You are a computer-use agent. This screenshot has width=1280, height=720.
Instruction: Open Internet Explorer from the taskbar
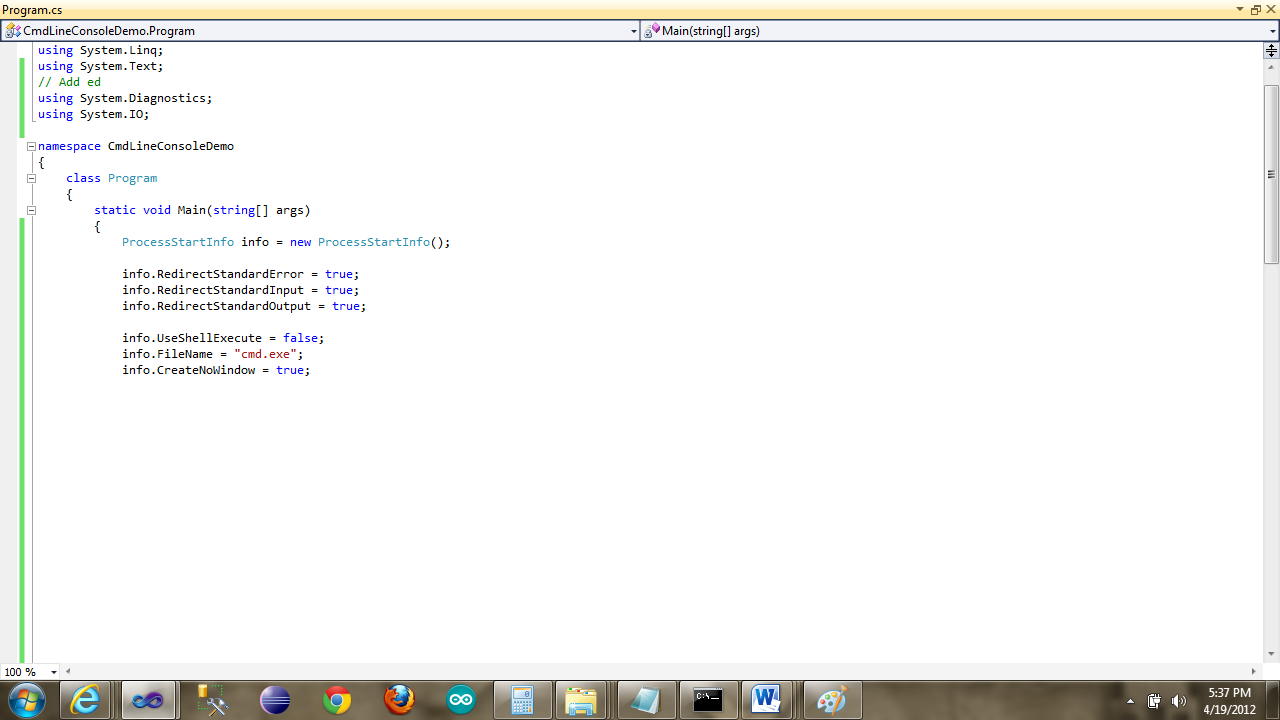85,700
